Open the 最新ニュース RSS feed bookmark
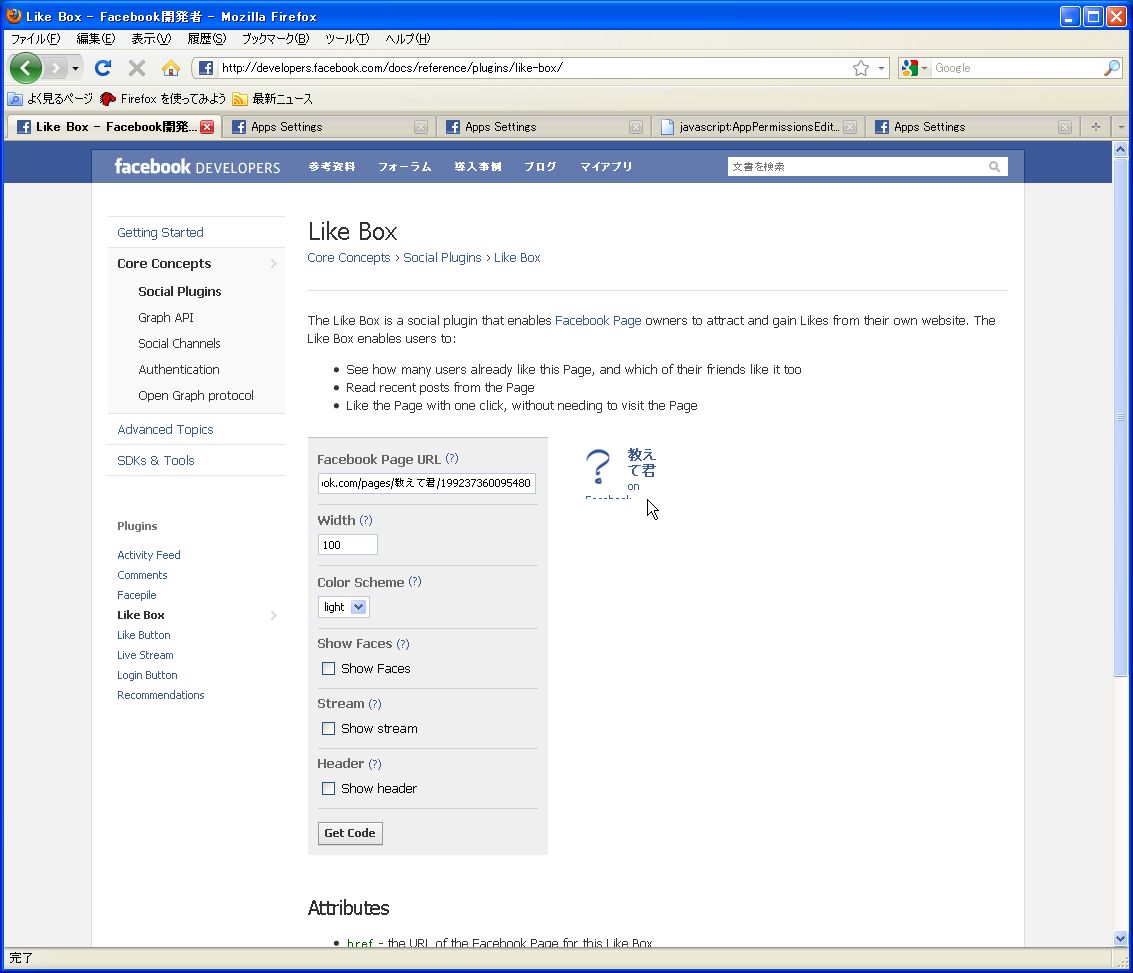 coord(272,99)
